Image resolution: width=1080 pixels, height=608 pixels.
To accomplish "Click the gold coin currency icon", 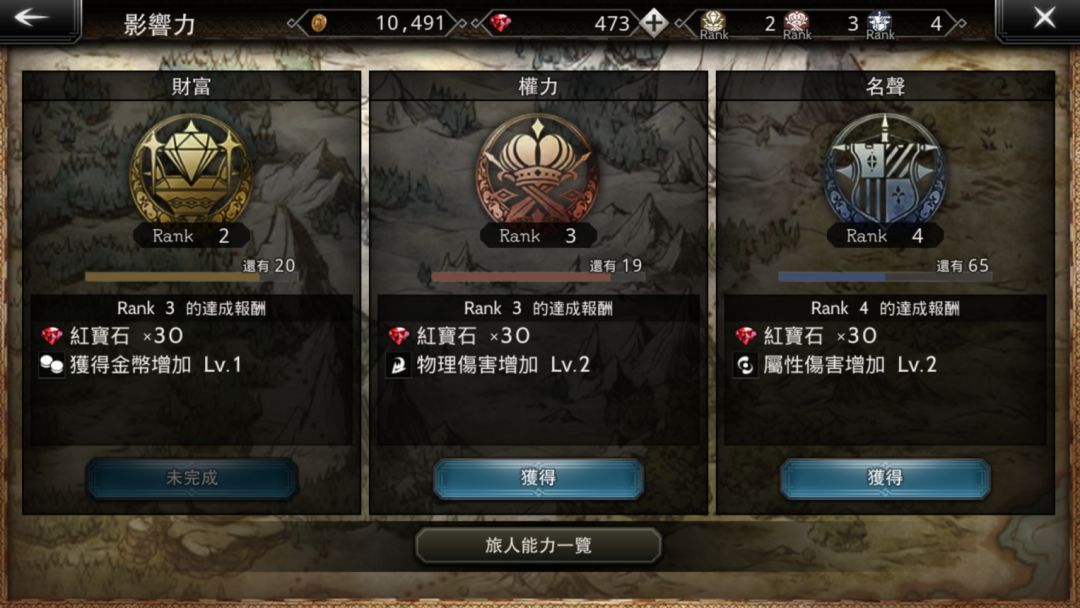I will (x=318, y=23).
